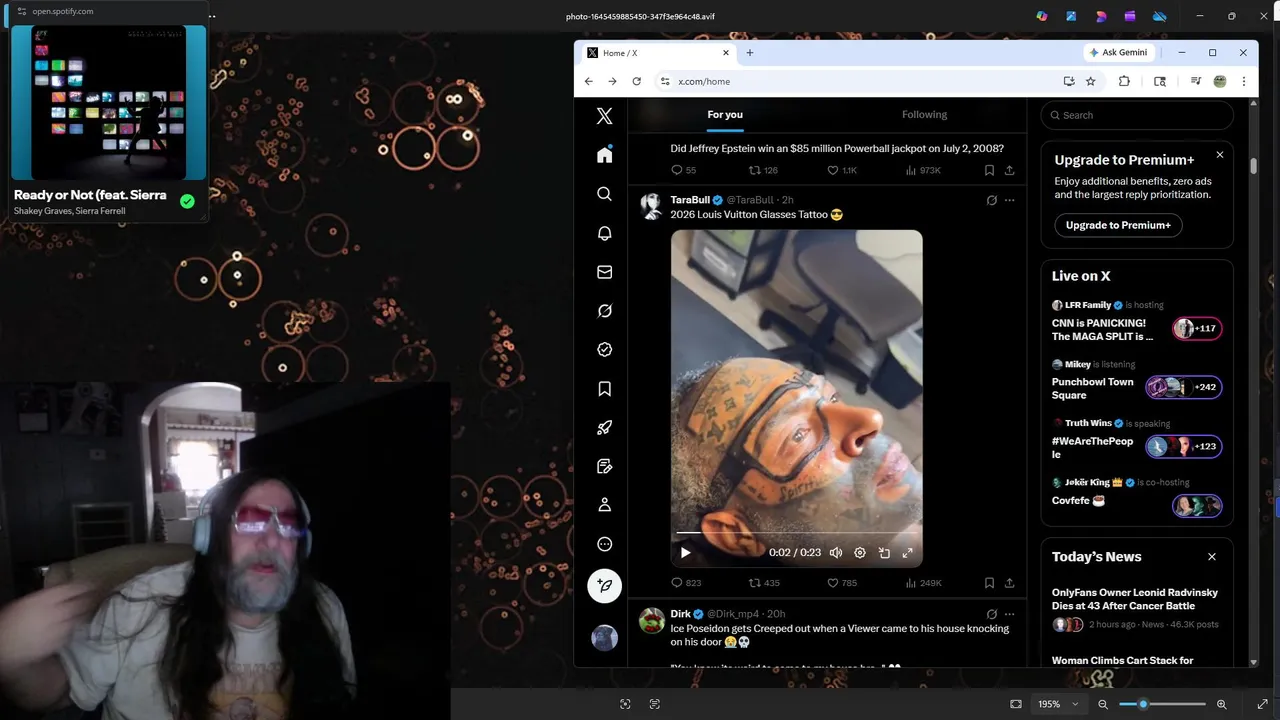Image resolution: width=1280 pixels, height=720 pixels.
Task: Open Grok icon in X sidebar
Action: [604, 311]
